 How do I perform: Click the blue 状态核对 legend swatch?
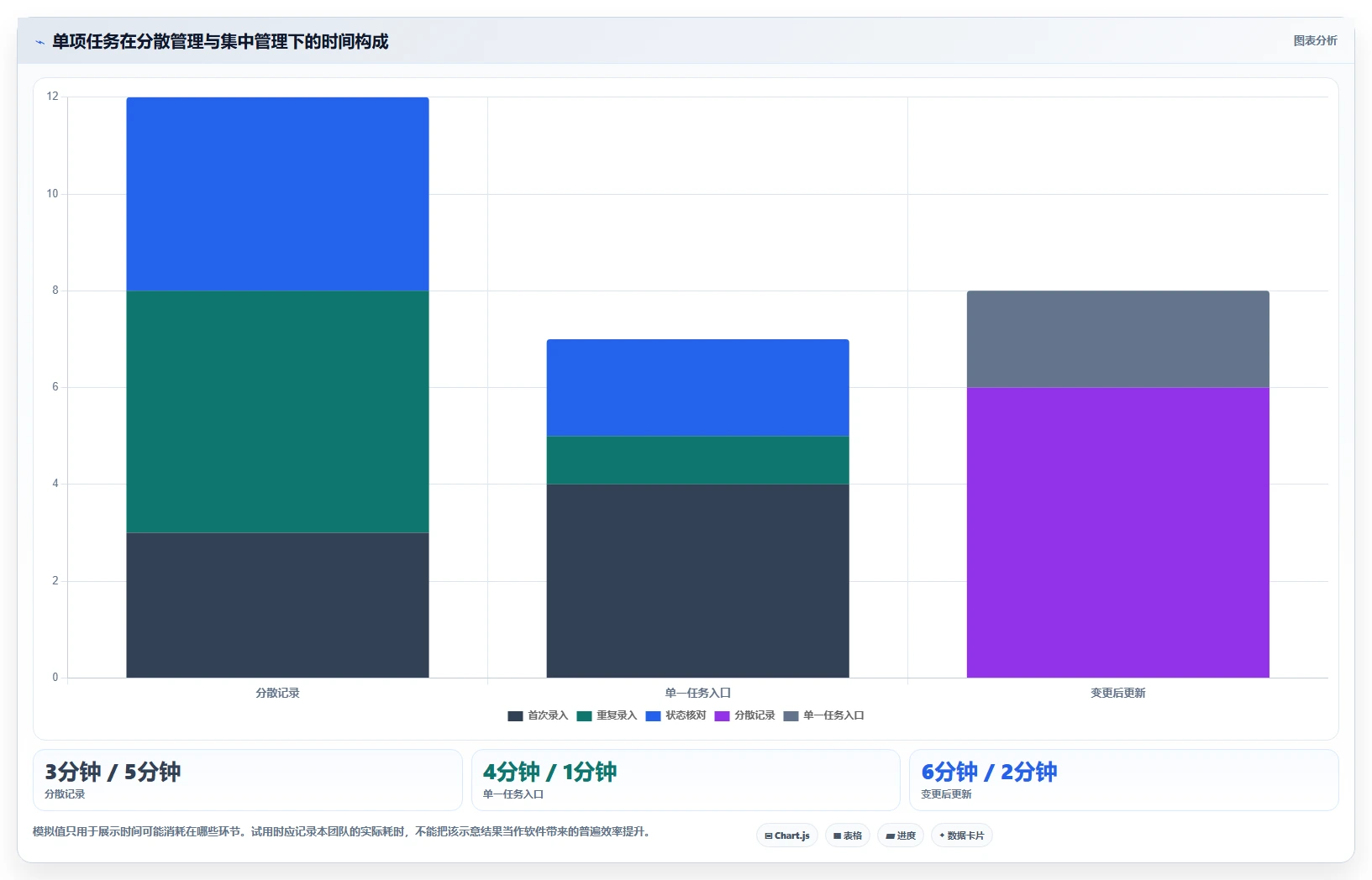653,716
